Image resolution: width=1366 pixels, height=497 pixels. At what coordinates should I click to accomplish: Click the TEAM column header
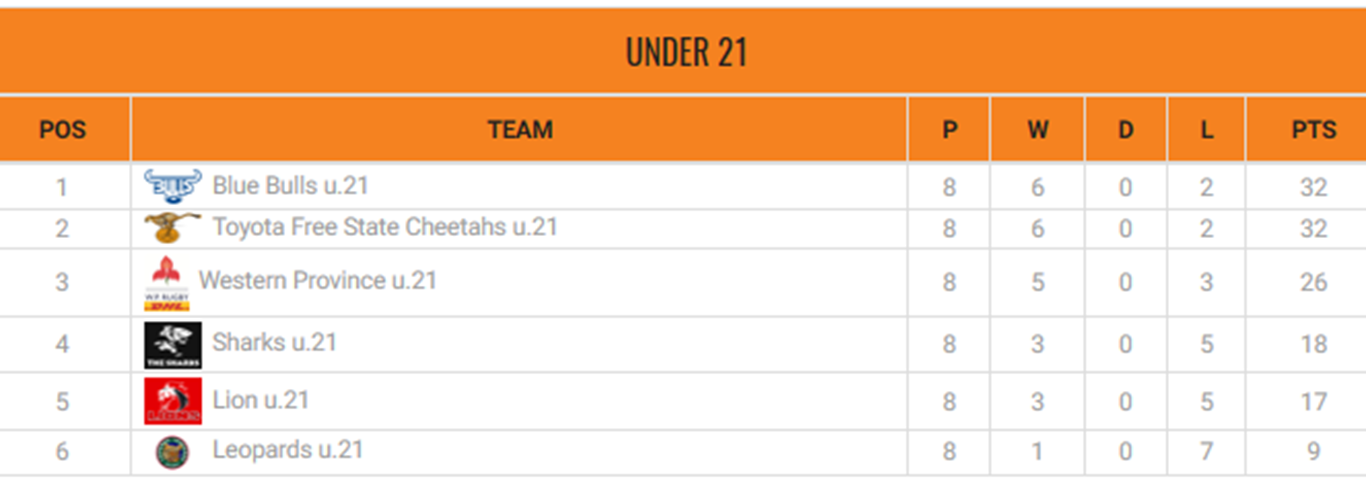[520, 129]
